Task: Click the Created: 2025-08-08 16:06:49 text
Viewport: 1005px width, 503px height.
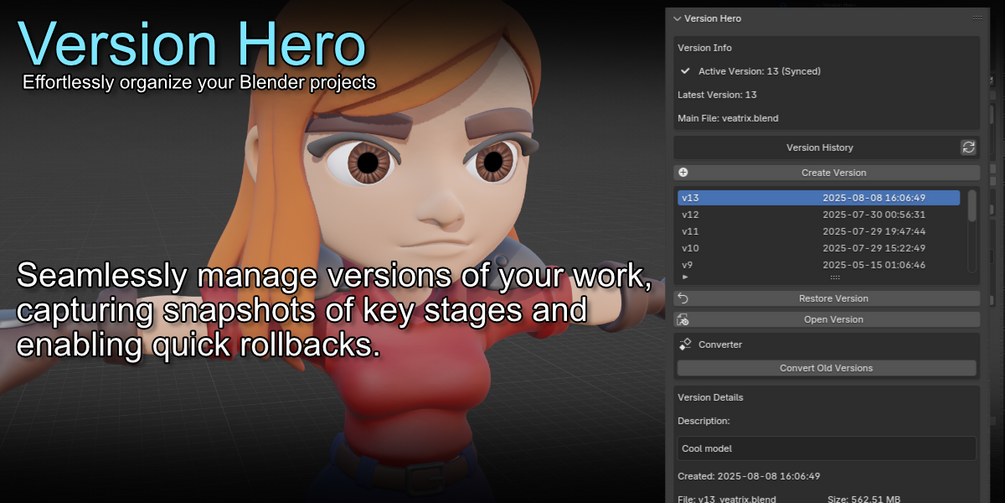Action: click(x=749, y=476)
